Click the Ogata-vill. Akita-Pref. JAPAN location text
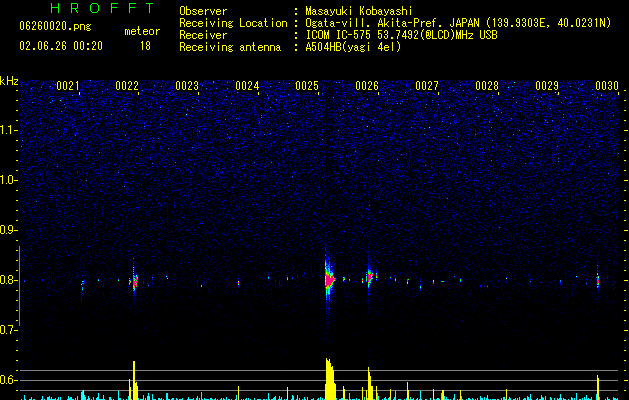This screenshot has width=629, height=400. [458, 23]
